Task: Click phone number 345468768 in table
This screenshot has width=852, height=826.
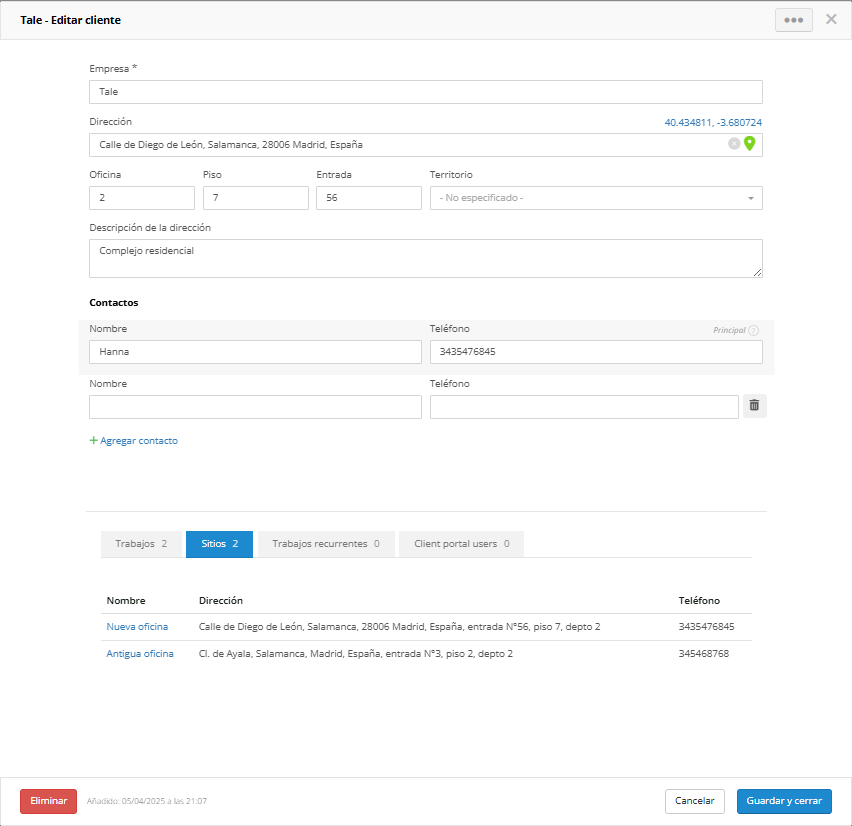Action: point(704,654)
